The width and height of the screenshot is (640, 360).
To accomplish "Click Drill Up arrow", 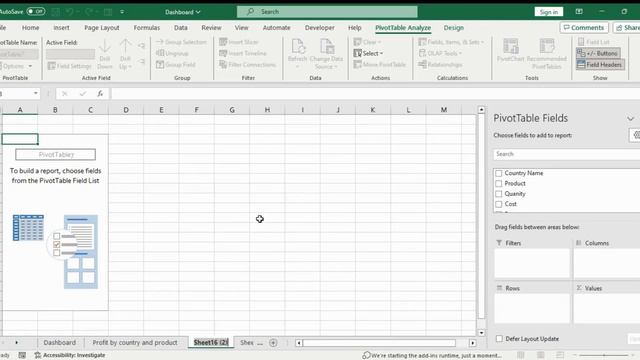I will coord(125,54).
